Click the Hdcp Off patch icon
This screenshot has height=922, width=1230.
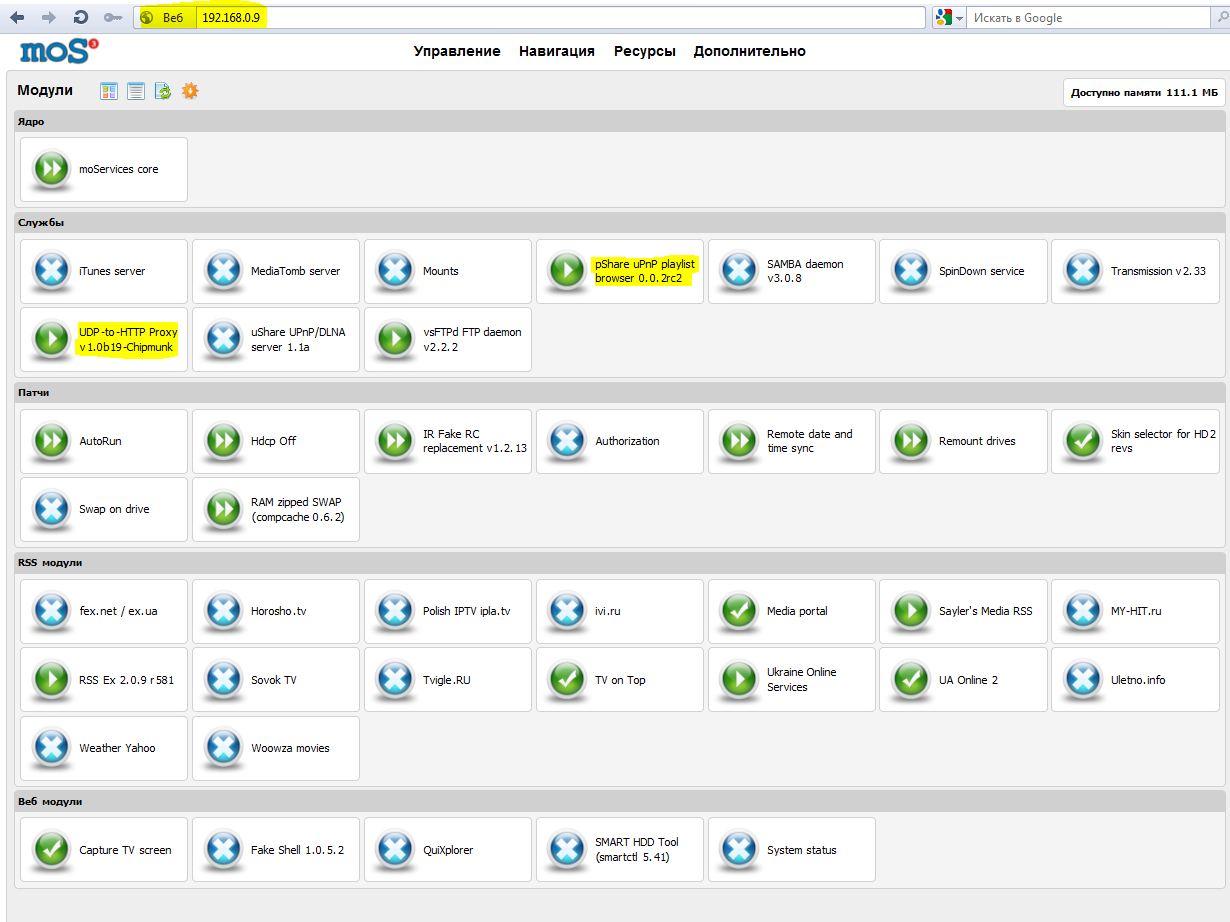(223, 441)
